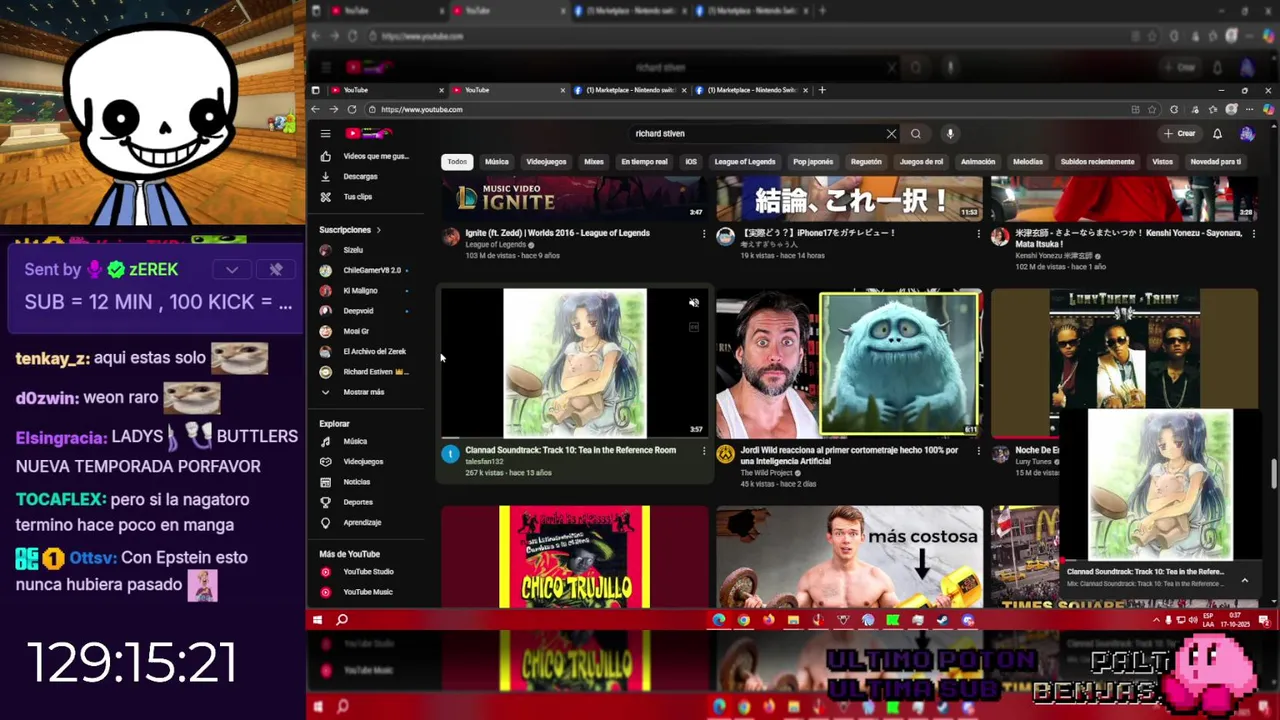Open options for iPhone17 review video
Screen dimensions: 1280x720
click(x=979, y=234)
